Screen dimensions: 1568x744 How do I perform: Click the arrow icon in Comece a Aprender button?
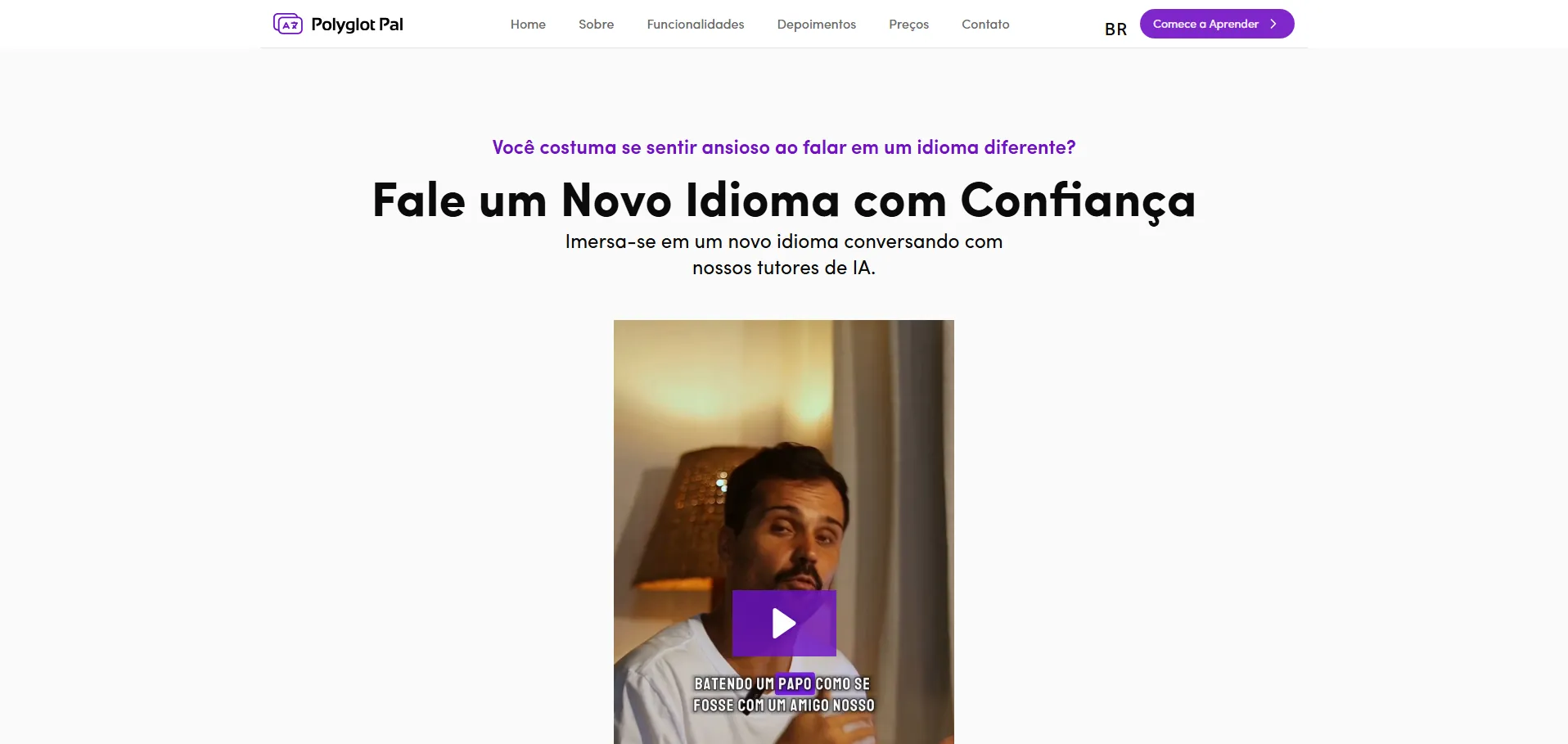coord(1273,24)
